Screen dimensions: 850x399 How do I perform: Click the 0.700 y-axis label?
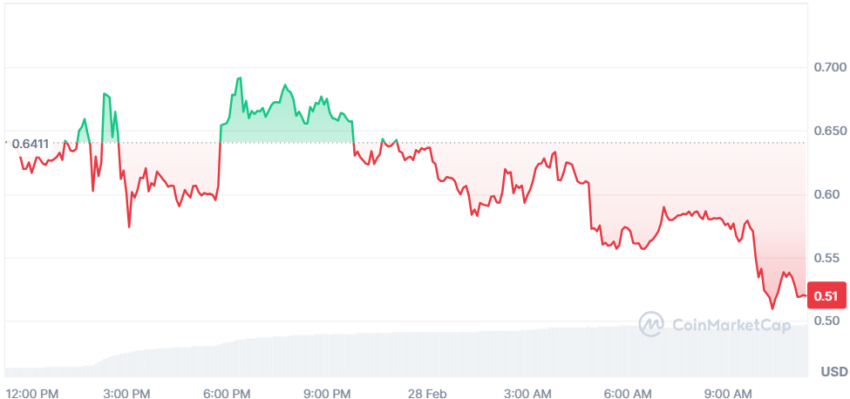[830, 67]
